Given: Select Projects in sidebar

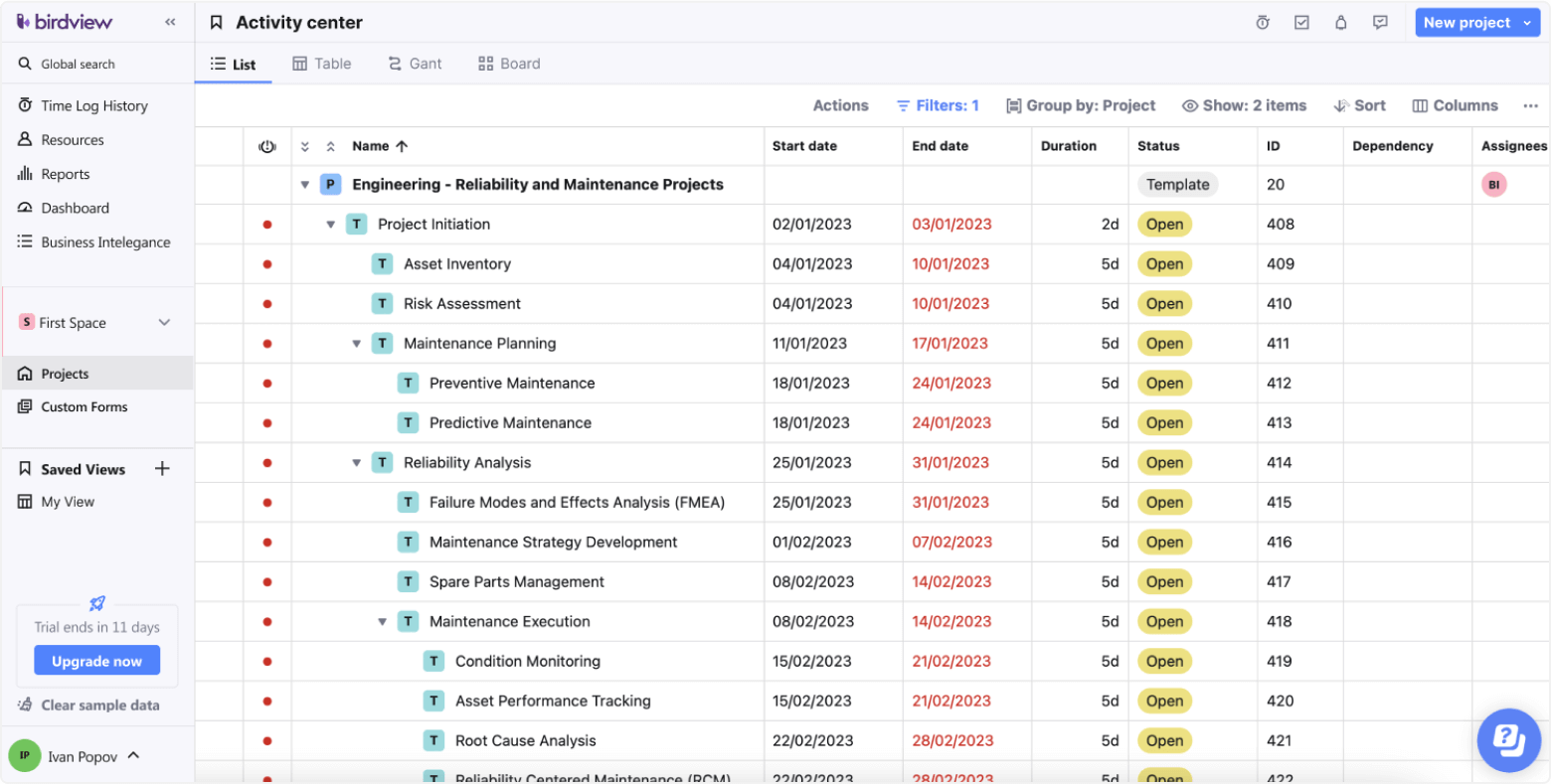Looking at the screenshot, I should (x=96, y=374).
